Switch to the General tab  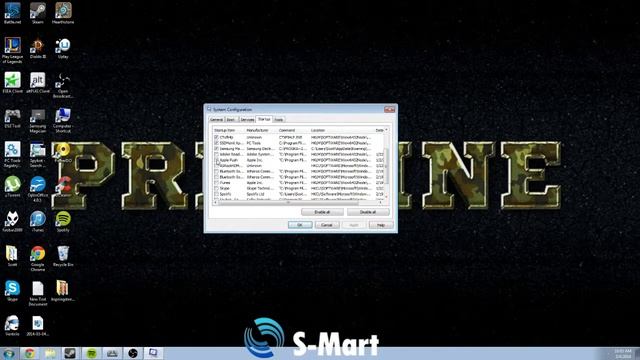216,120
